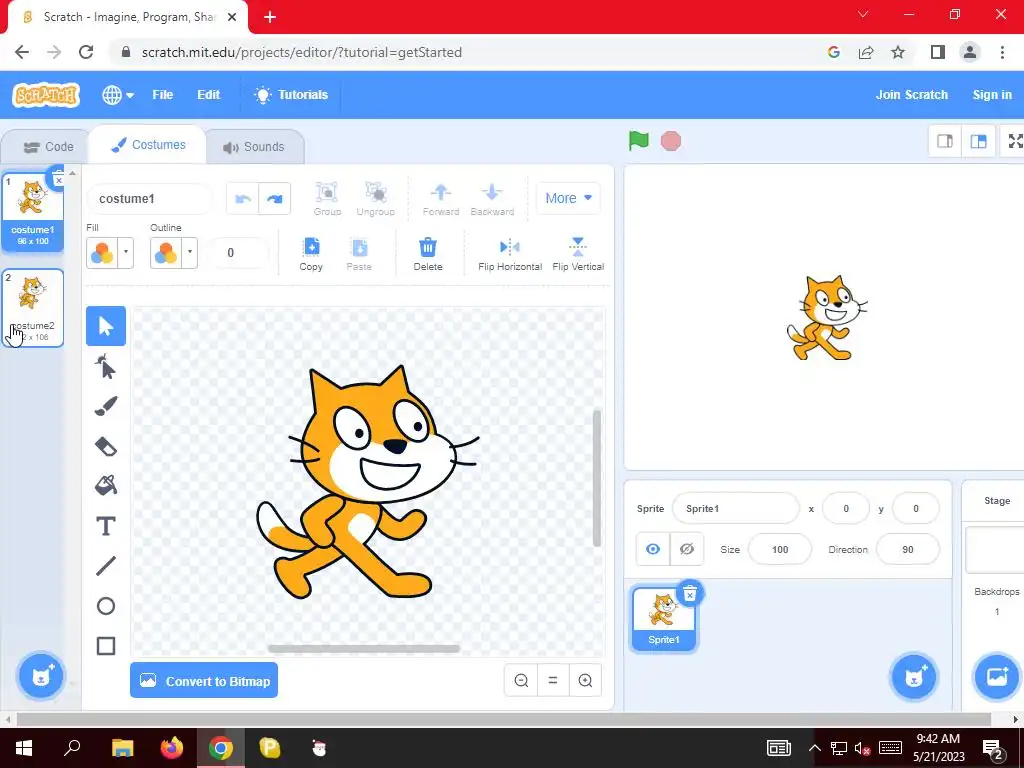Screen dimensions: 1024x768
Task: Hide the sprite with crossed-eye icon
Action: click(686, 549)
